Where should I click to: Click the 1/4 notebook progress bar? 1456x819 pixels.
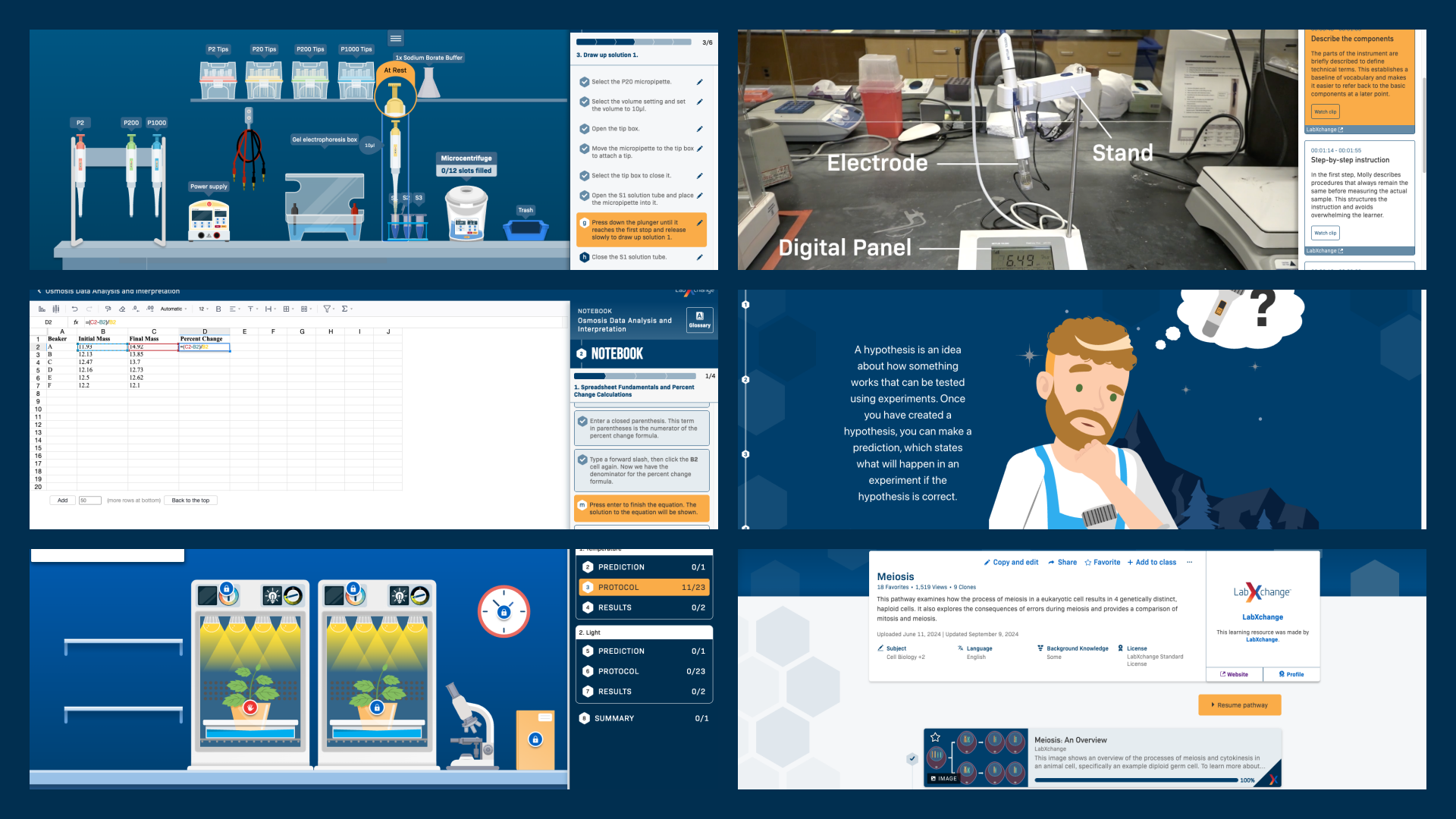pyautogui.click(x=635, y=376)
